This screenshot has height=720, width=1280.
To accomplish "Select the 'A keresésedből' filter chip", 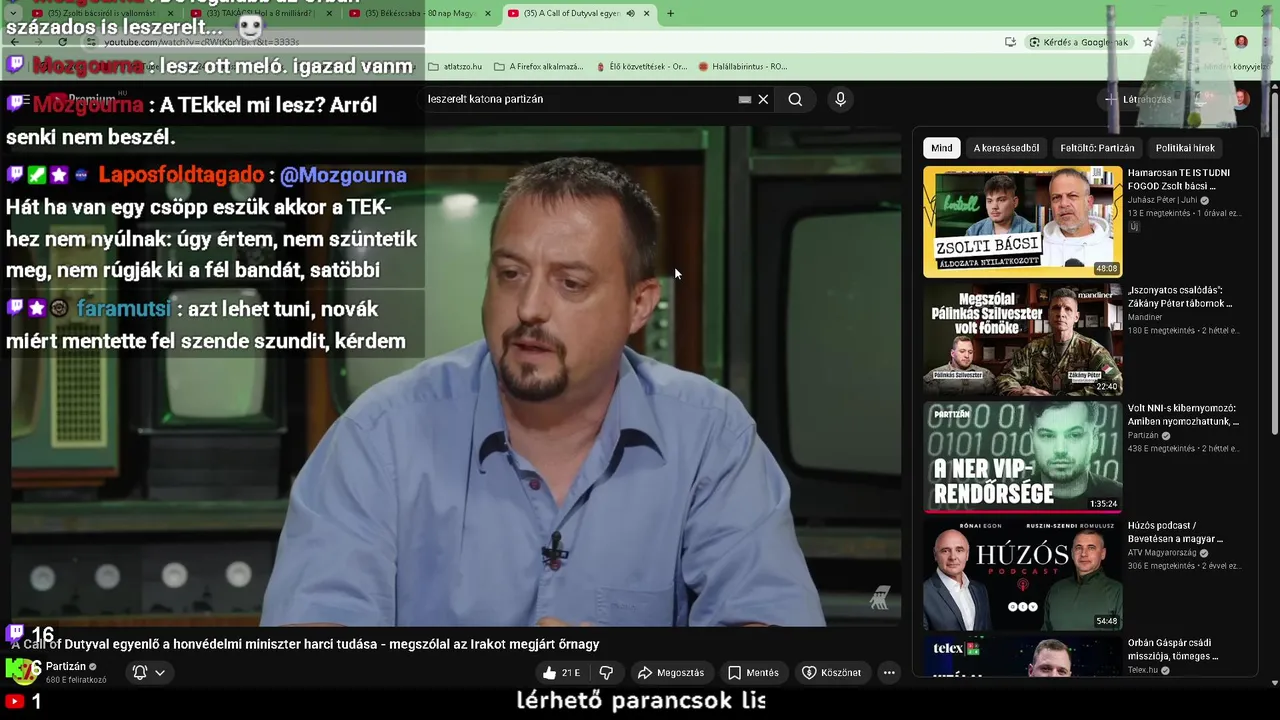I will (x=1006, y=148).
